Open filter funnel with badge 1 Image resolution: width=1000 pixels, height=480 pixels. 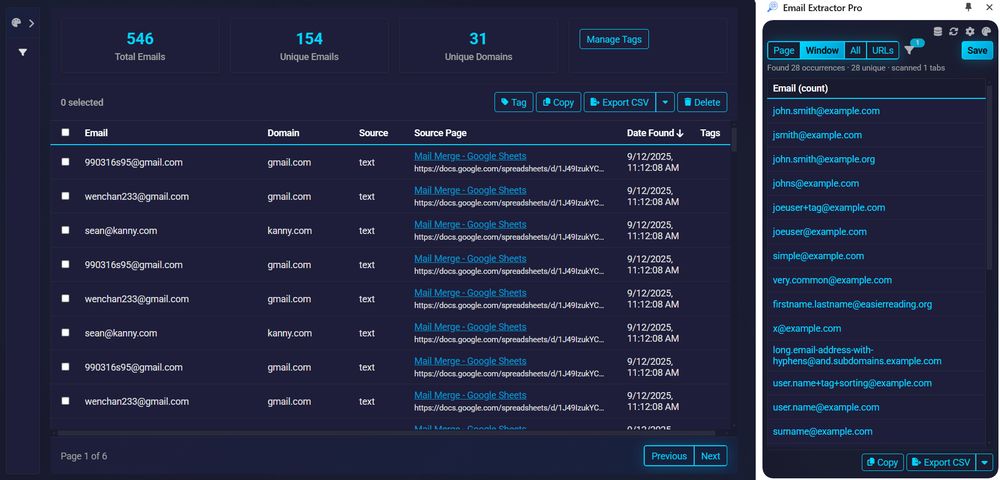click(x=910, y=50)
